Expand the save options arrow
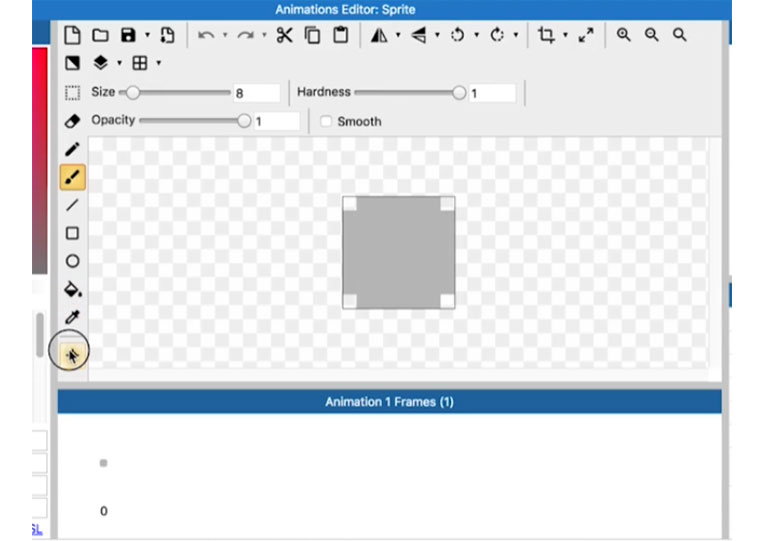 point(147,35)
